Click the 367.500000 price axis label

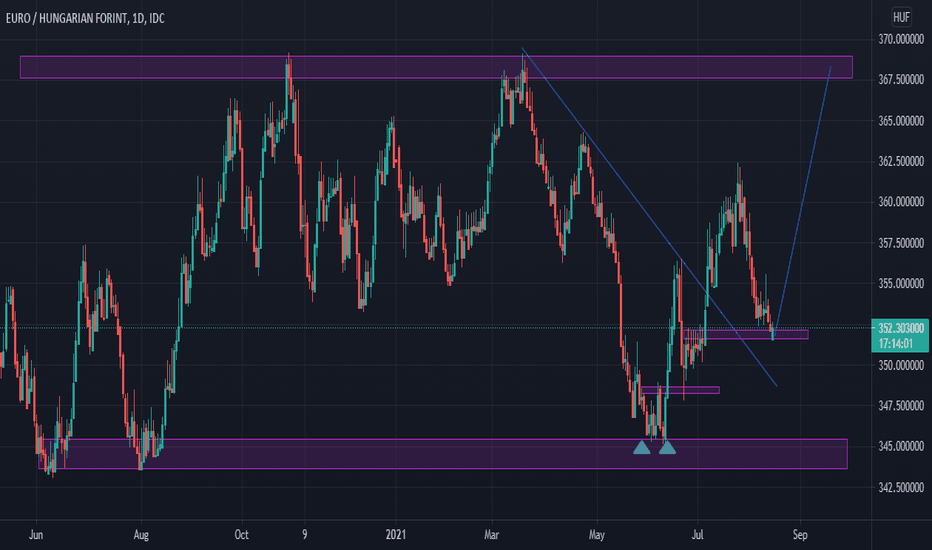(x=901, y=80)
